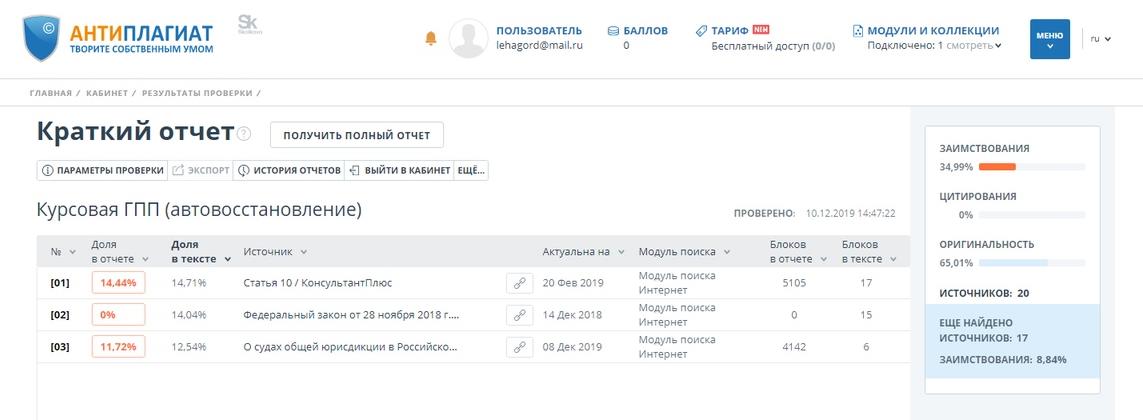This screenshot has height=420, width=1143.
Task: Go to КАБИНЕТ breadcrumb link
Action: coord(106,93)
